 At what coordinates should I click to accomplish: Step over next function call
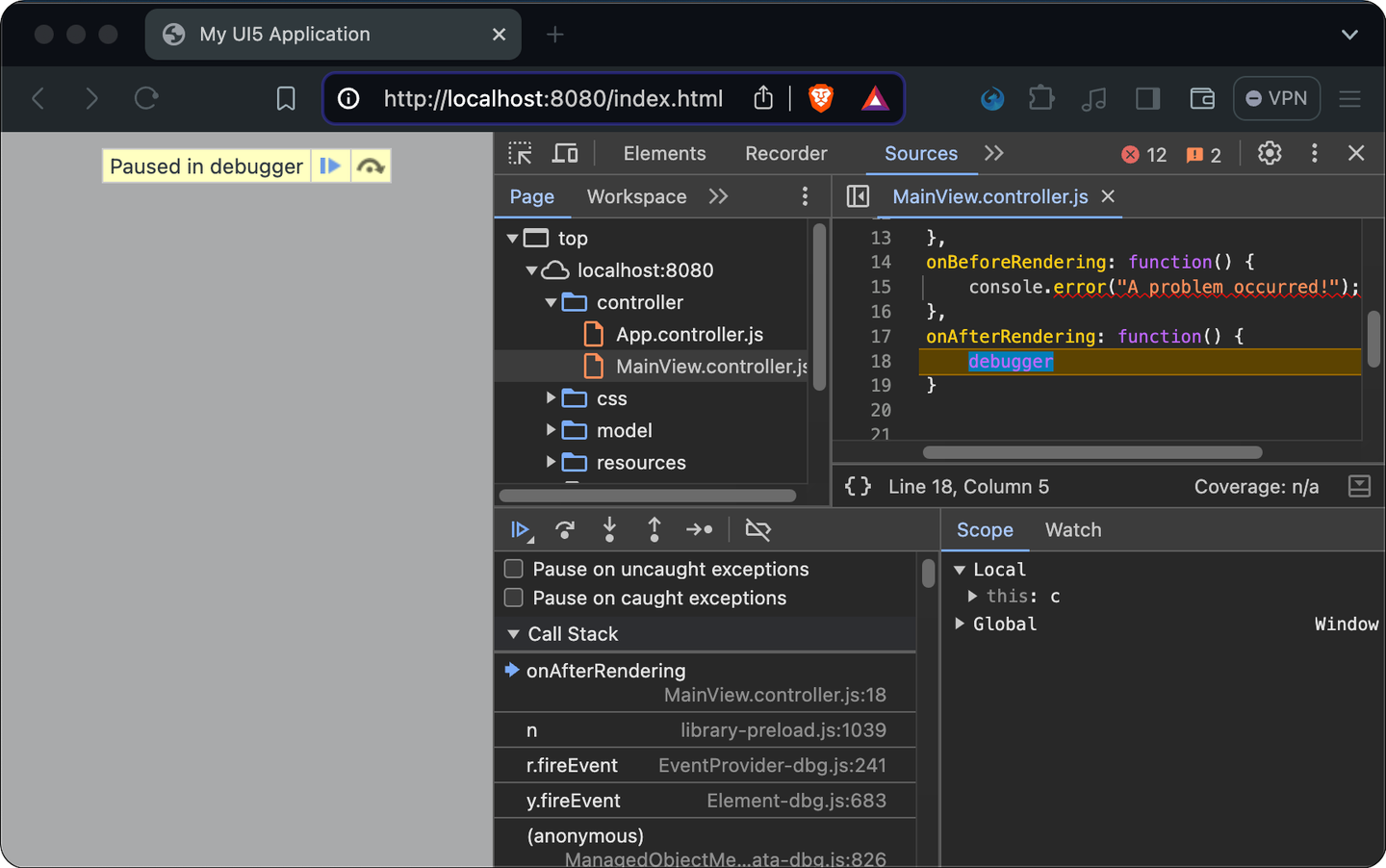[x=565, y=529]
